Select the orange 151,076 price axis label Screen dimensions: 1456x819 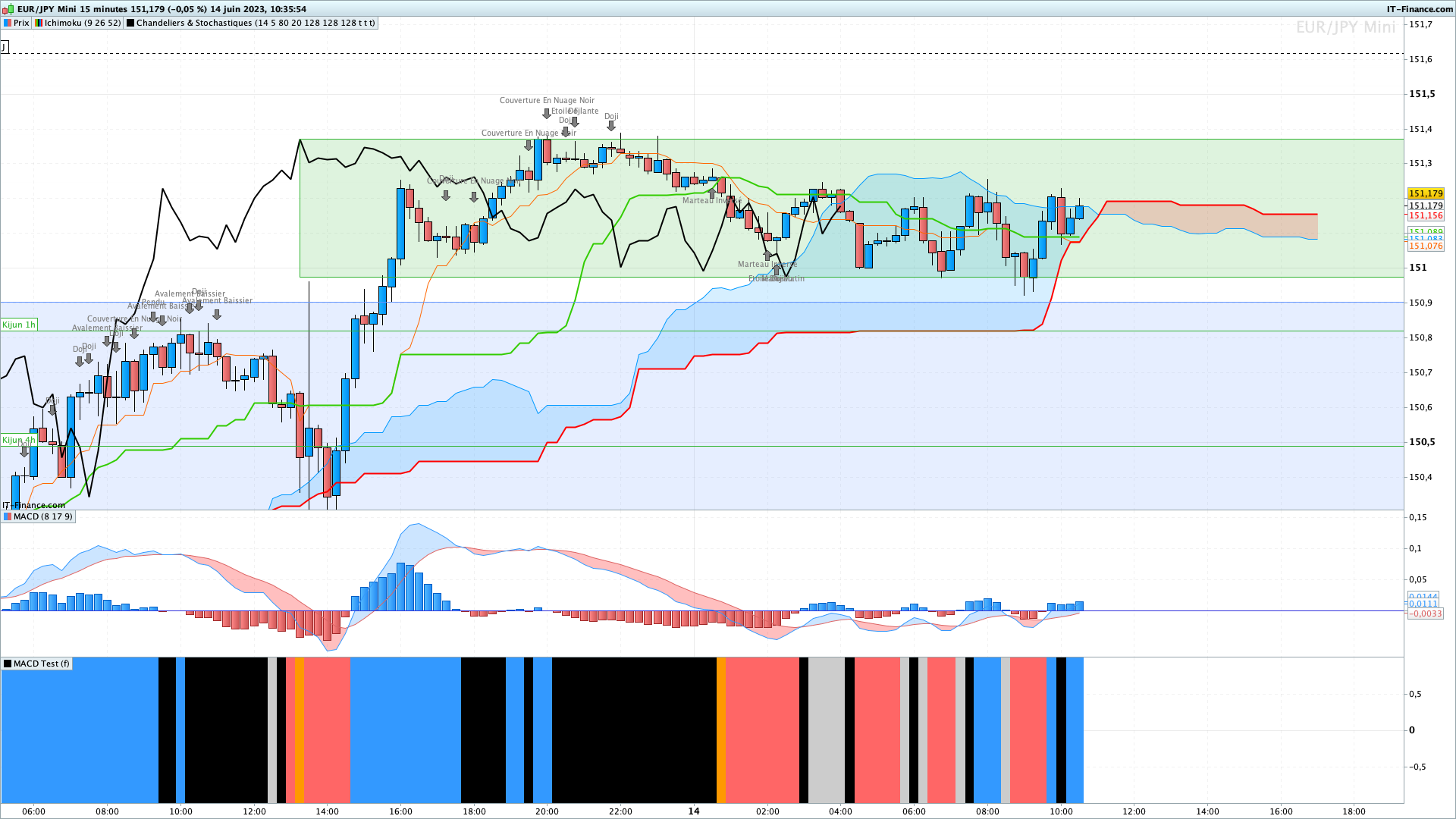coord(1426,246)
